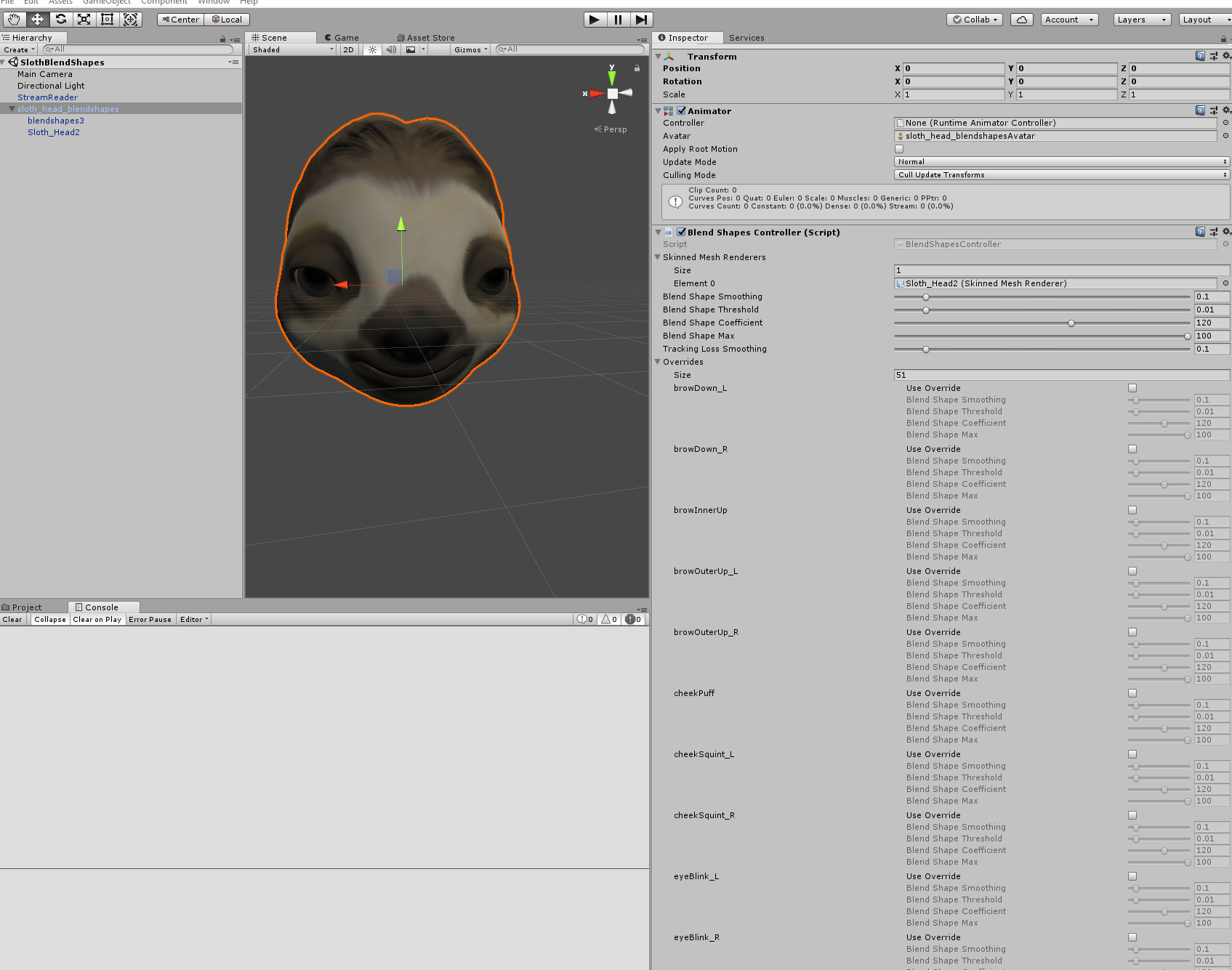Open the Shaded draw mode dropdown
This screenshot has height=970, width=1232.
[x=290, y=49]
